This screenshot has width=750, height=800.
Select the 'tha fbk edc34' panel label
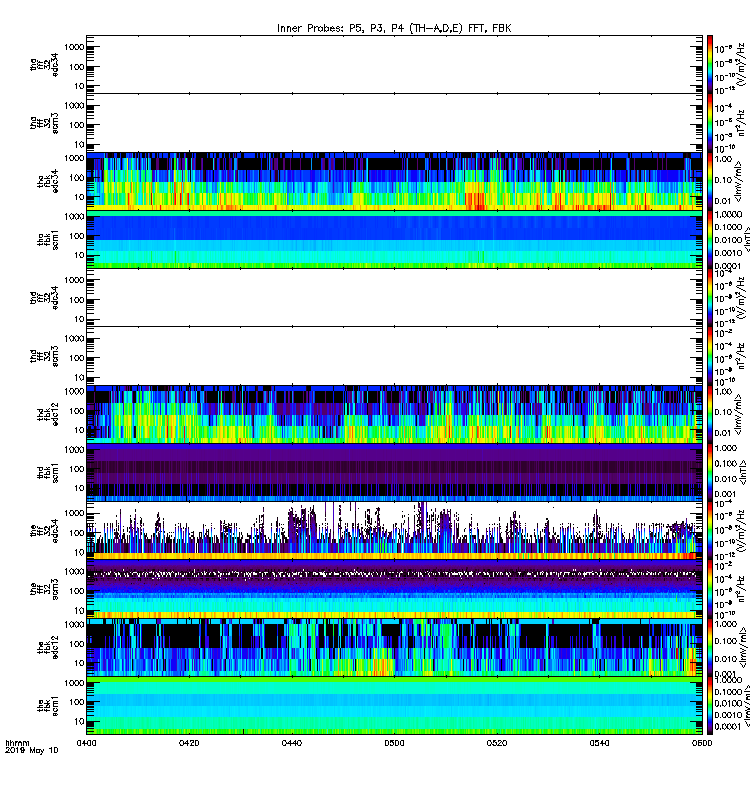tap(47, 181)
